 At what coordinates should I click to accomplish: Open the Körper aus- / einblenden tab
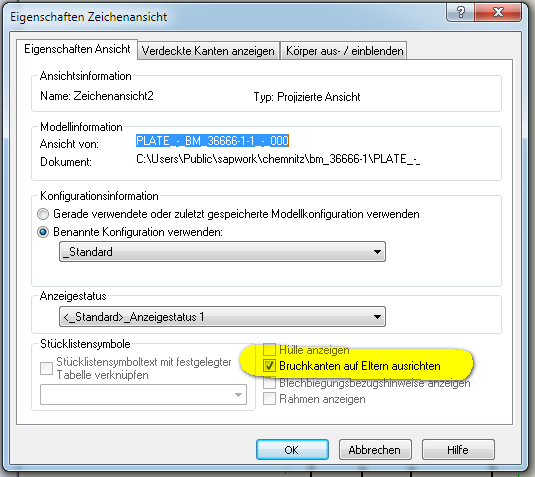[x=344, y=51]
